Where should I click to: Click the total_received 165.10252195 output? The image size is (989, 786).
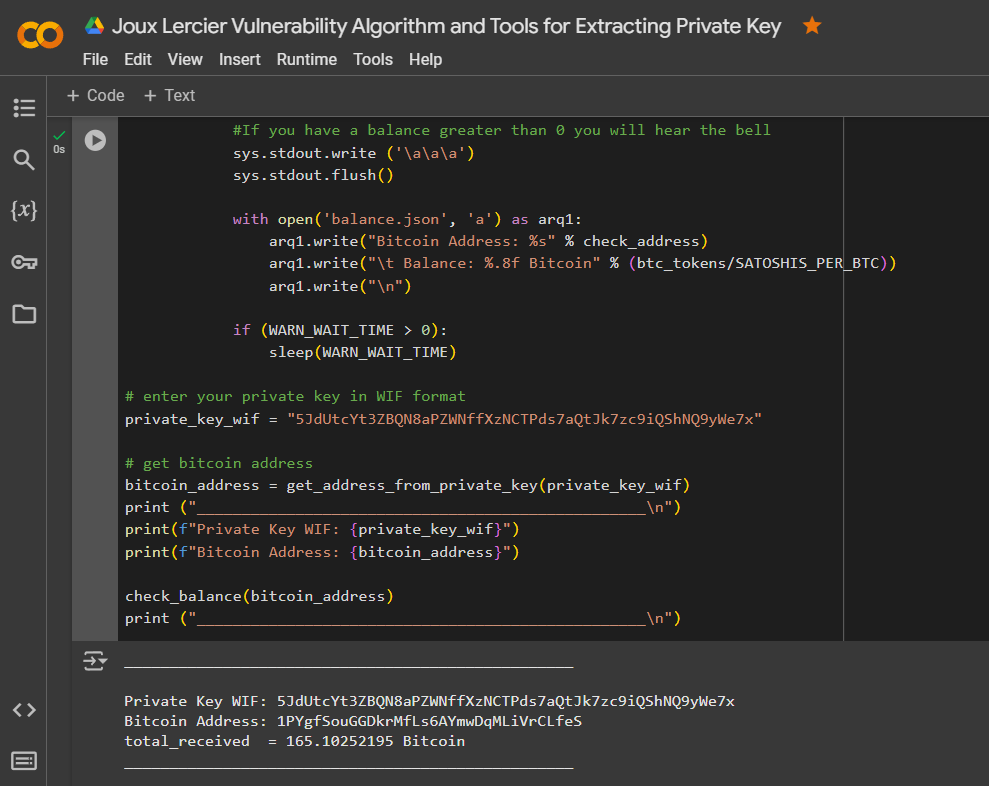click(x=294, y=741)
